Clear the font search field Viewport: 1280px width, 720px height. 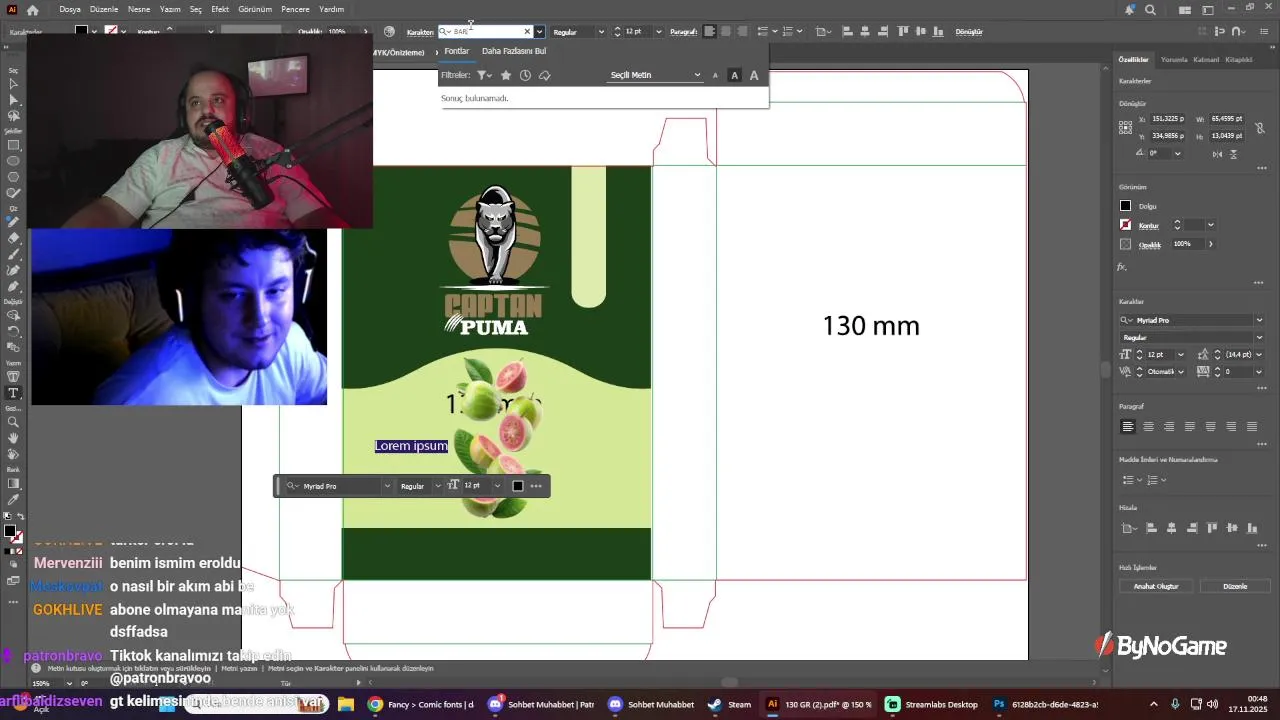(527, 32)
